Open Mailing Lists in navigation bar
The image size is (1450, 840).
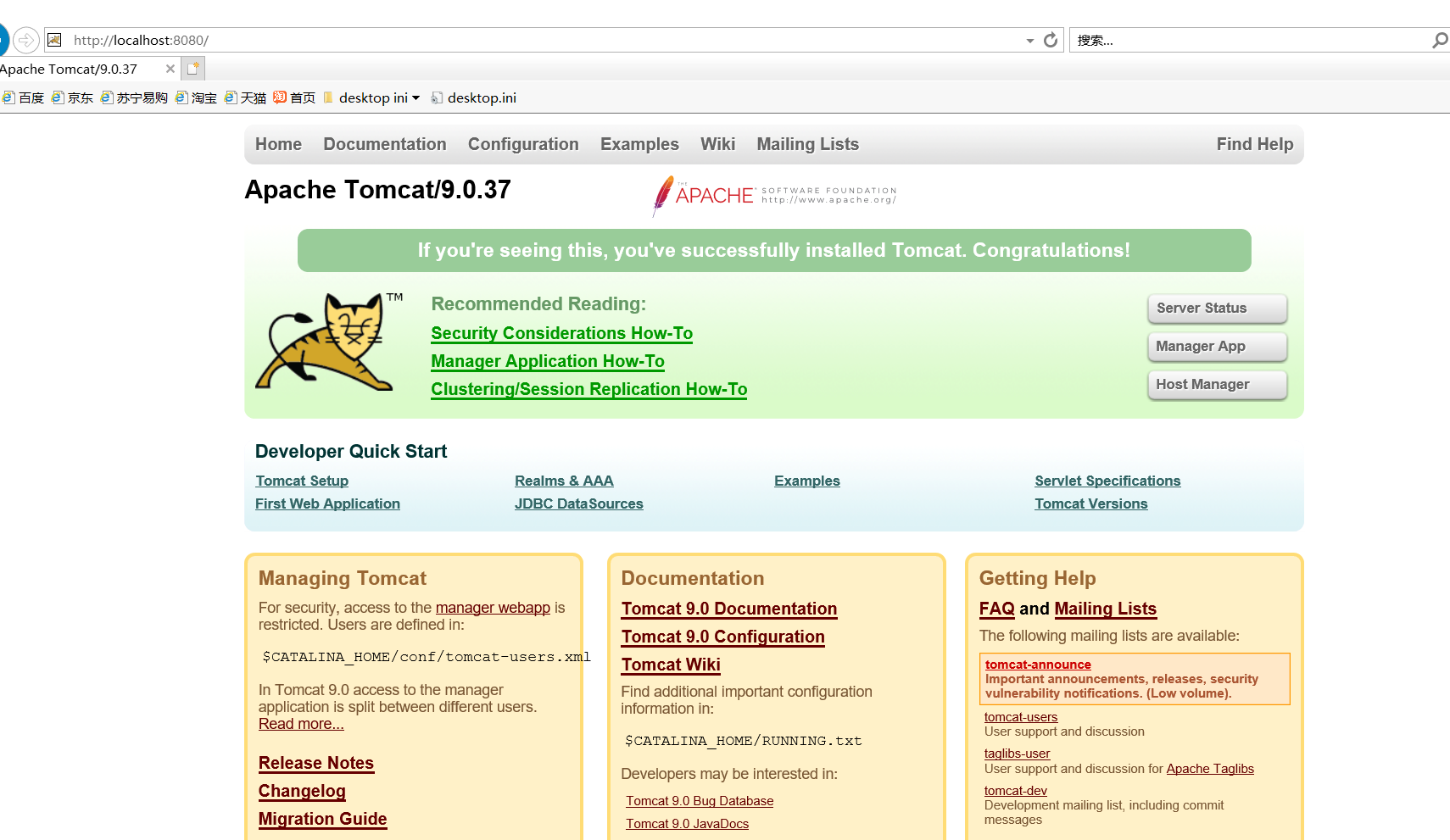[808, 144]
